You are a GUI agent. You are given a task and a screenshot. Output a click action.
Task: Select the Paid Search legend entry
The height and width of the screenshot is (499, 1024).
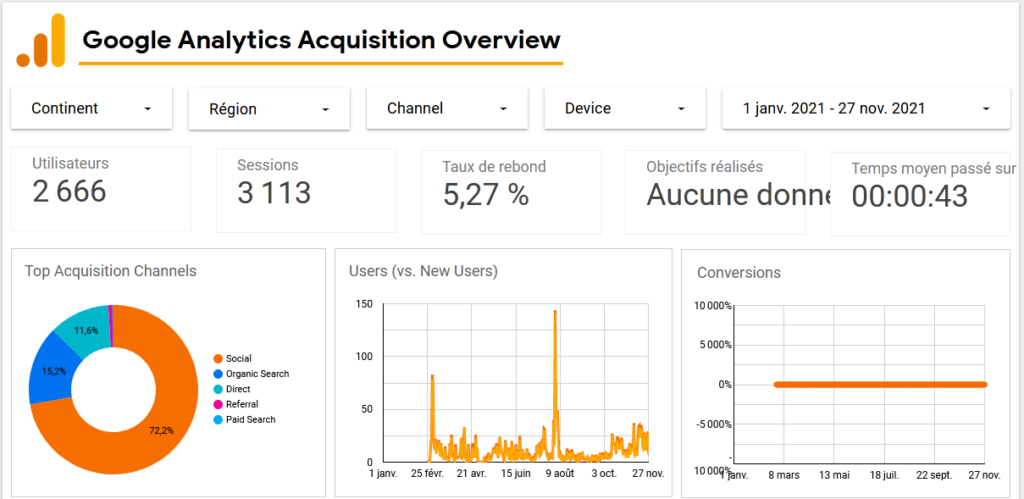250,419
